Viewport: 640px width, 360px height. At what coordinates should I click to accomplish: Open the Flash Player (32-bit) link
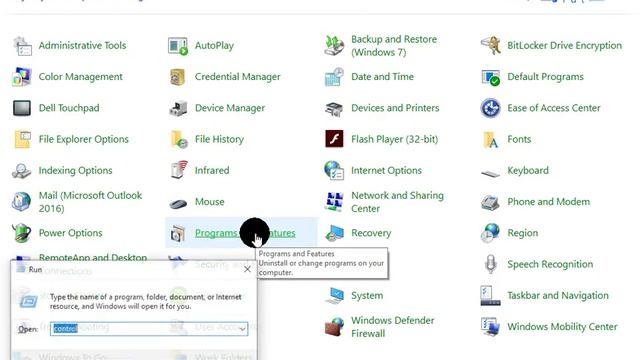(394, 139)
